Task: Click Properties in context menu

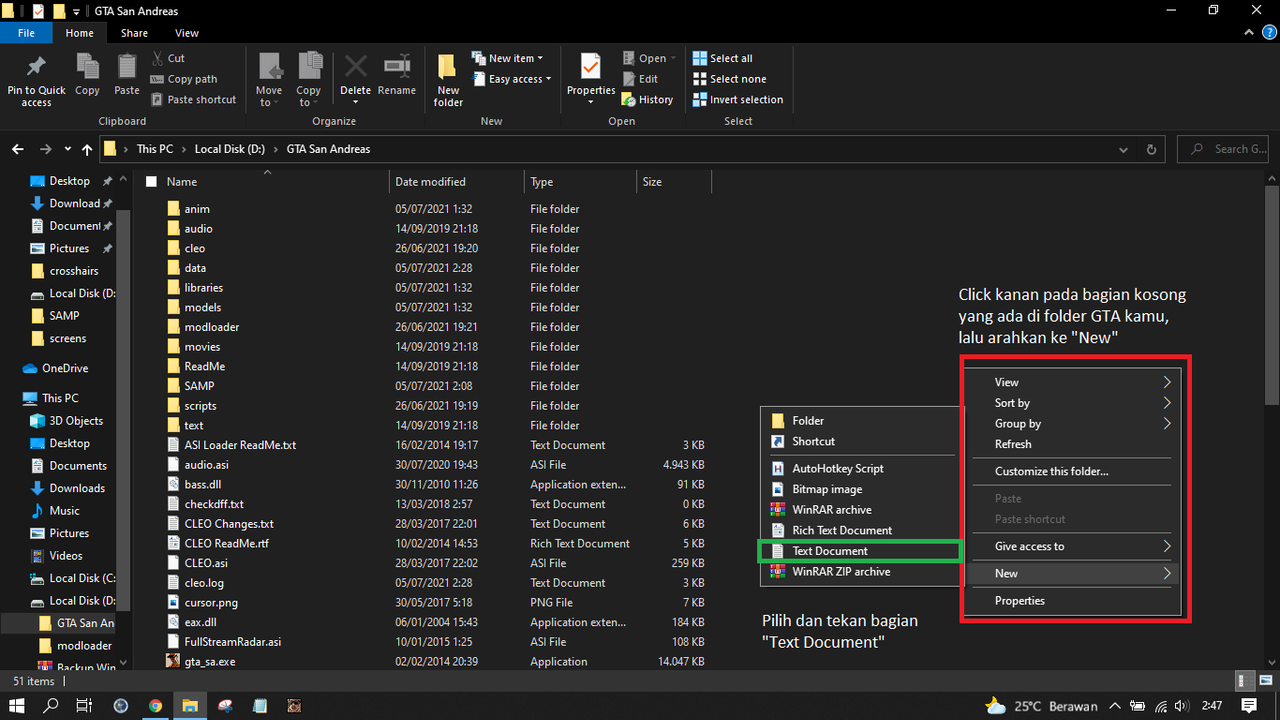Action: point(1073,601)
